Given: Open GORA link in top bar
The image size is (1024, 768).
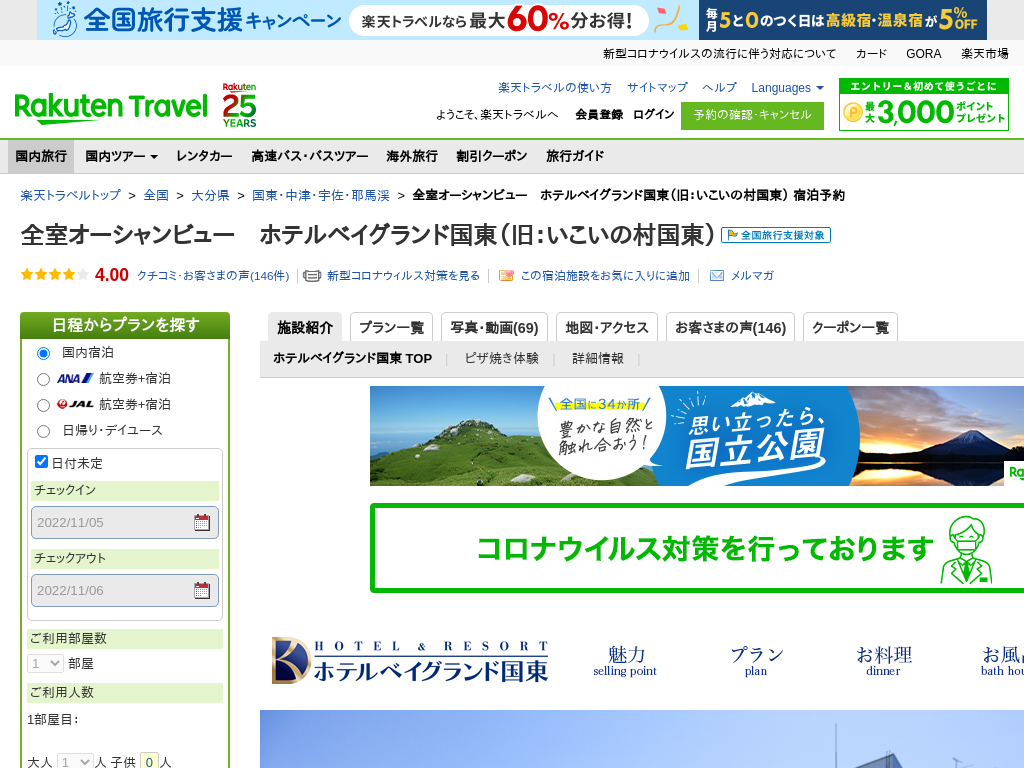Looking at the screenshot, I should 923,54.
